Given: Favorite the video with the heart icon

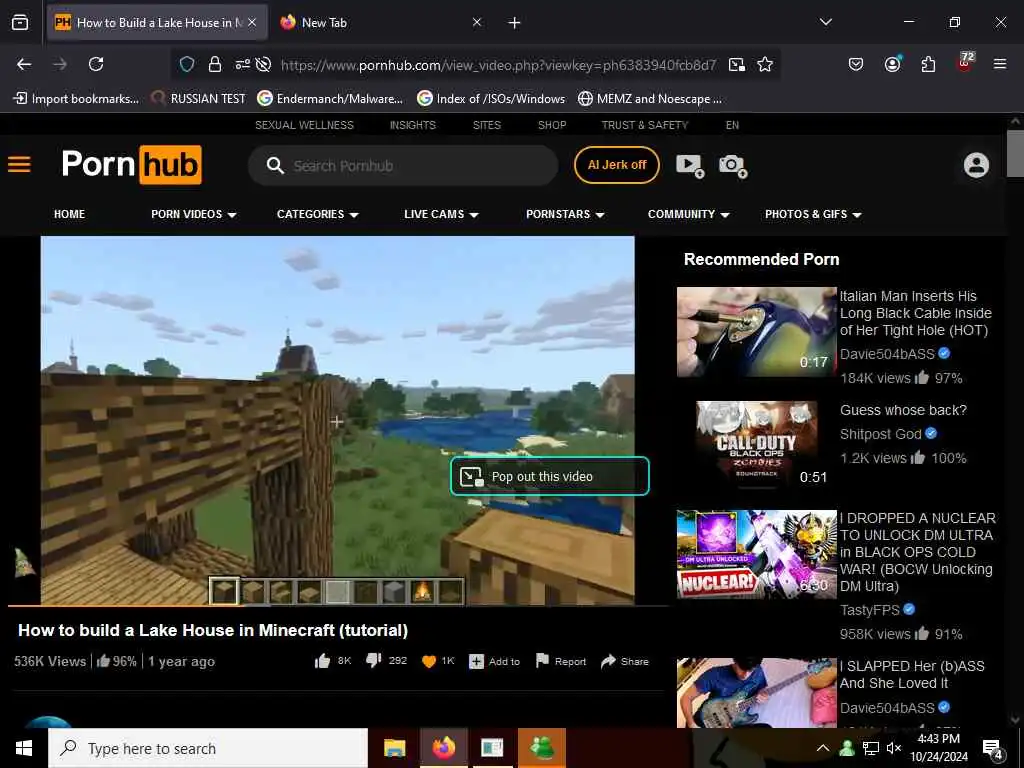Looking at the screenshot, I should (429, 662).
